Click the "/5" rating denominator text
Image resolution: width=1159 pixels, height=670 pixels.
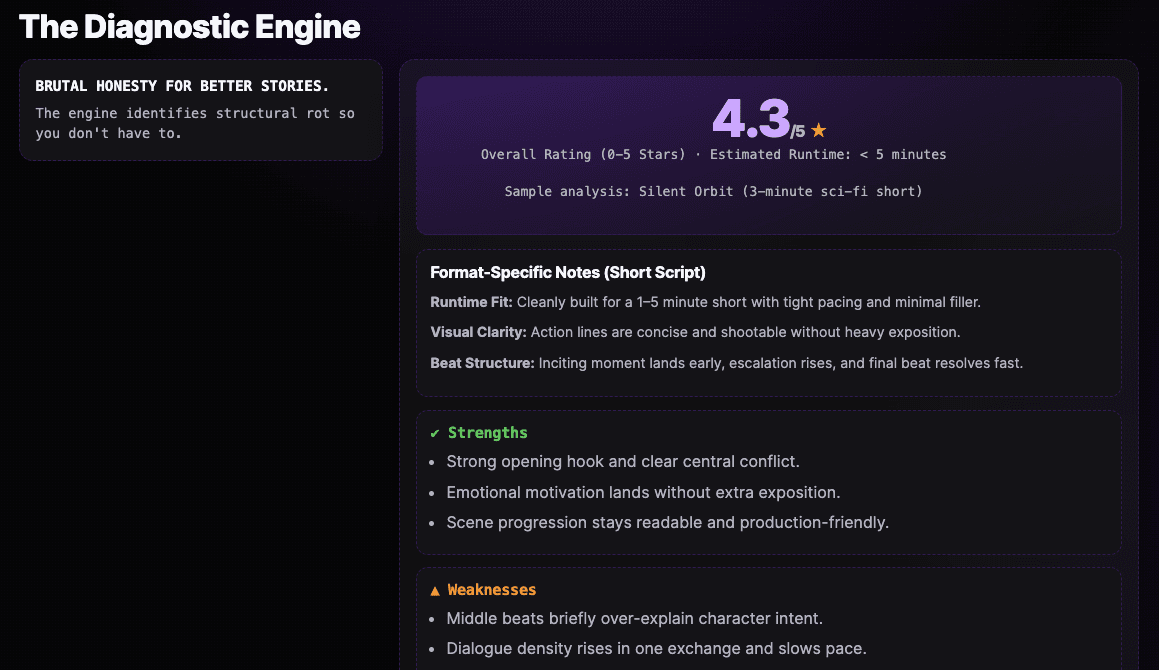pyautogui.click(x=797, y=131)
